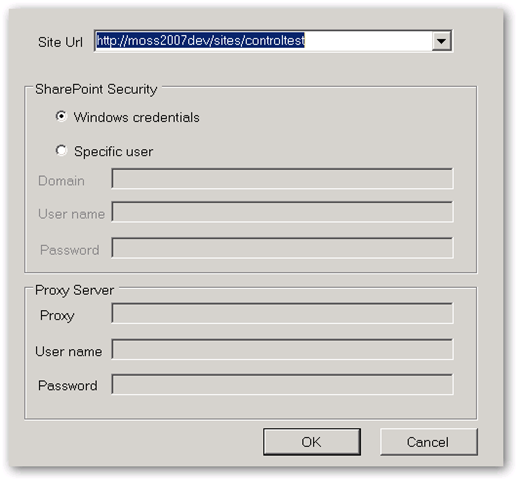
Task: Select the Windows credentials radio button
Action: point(61,116)
